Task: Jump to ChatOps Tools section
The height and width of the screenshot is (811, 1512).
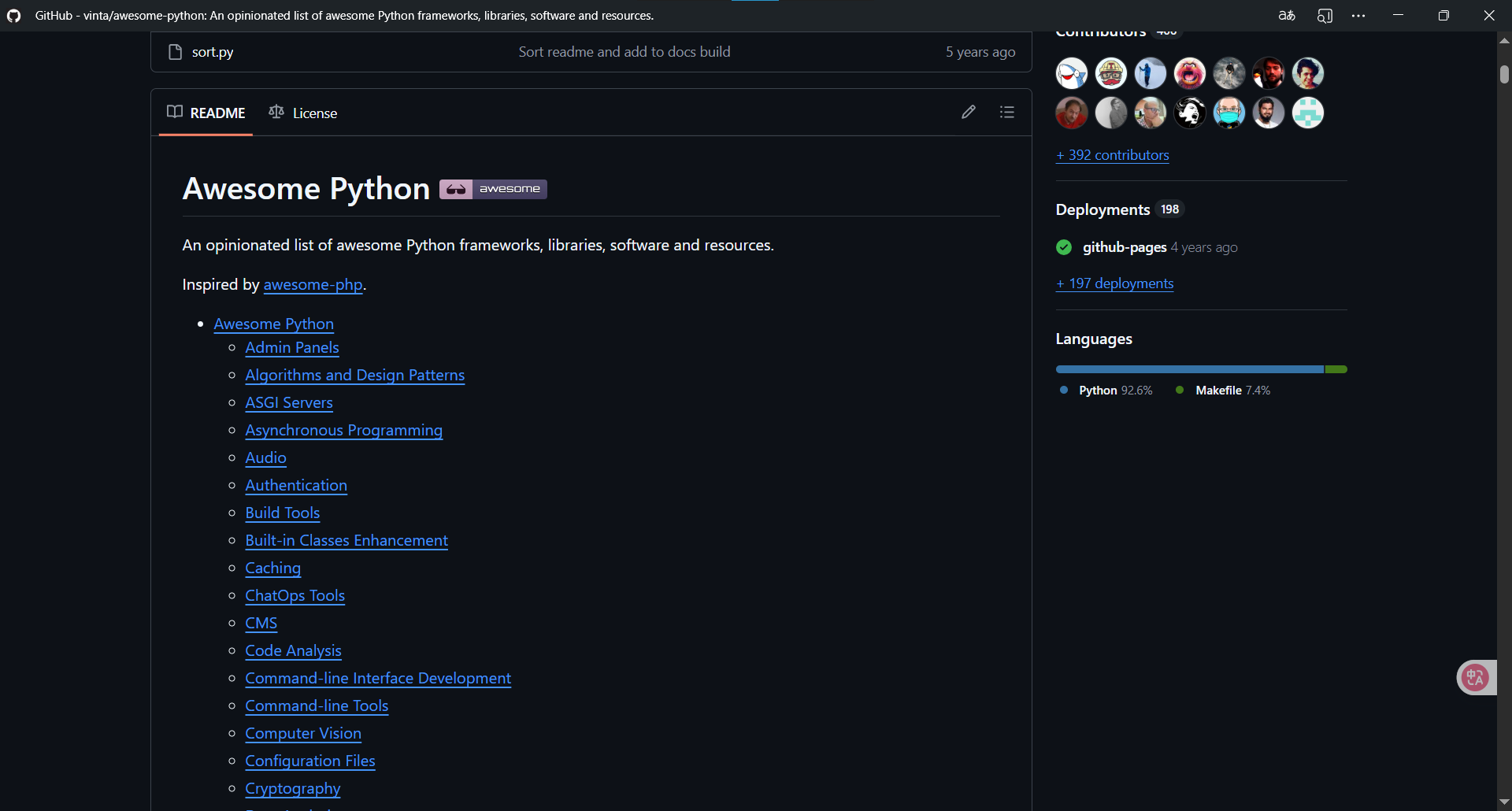Action: coord(295,595)
